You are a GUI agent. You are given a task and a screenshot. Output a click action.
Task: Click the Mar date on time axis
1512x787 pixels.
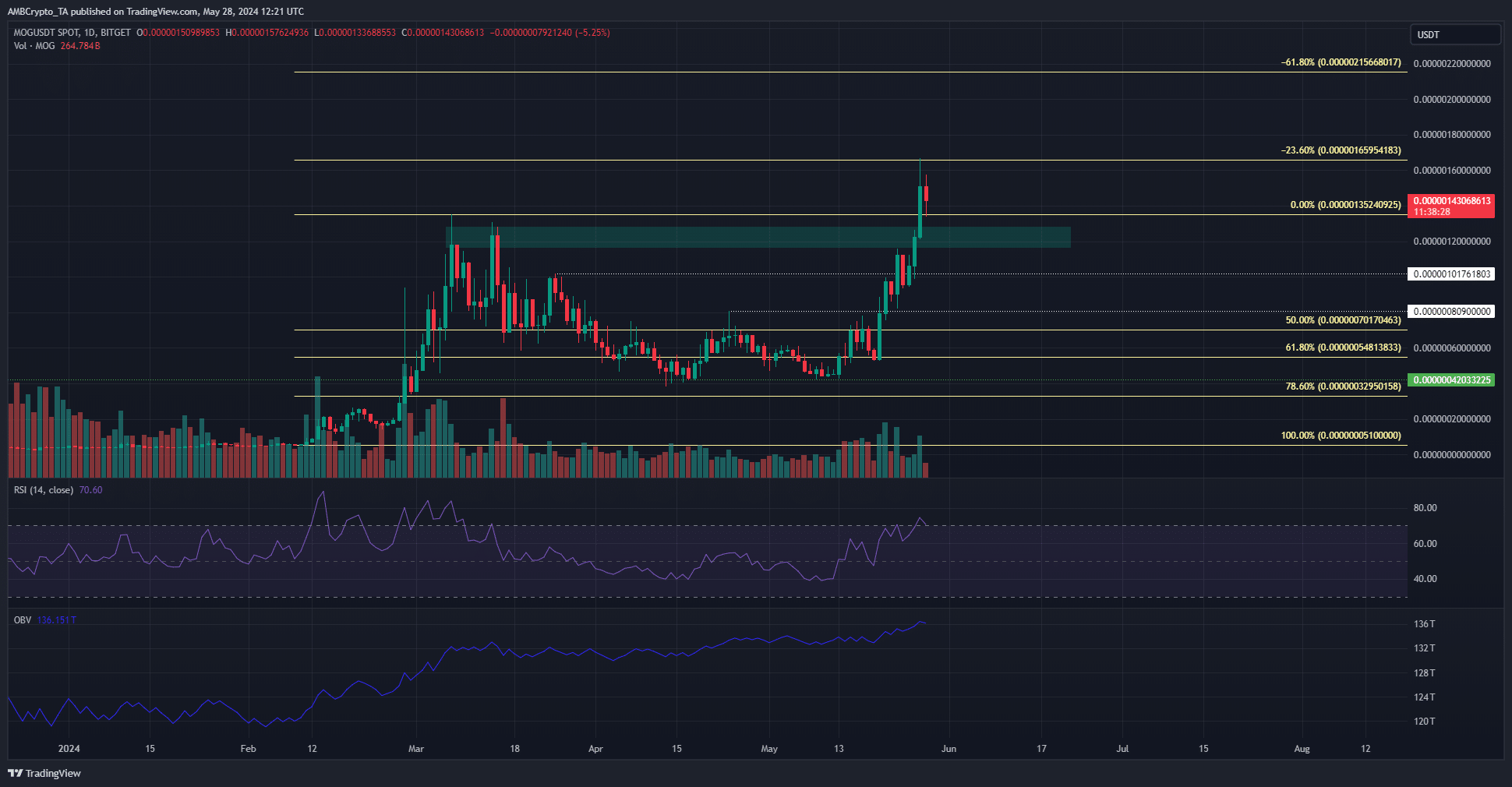(416, 749)
